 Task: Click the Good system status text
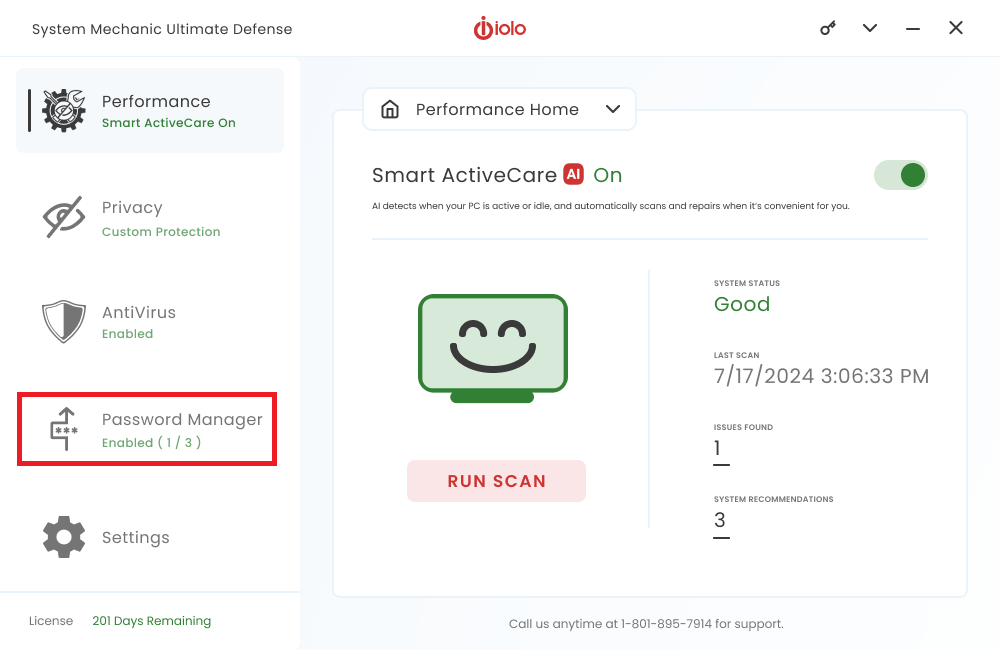click(742, 304)
